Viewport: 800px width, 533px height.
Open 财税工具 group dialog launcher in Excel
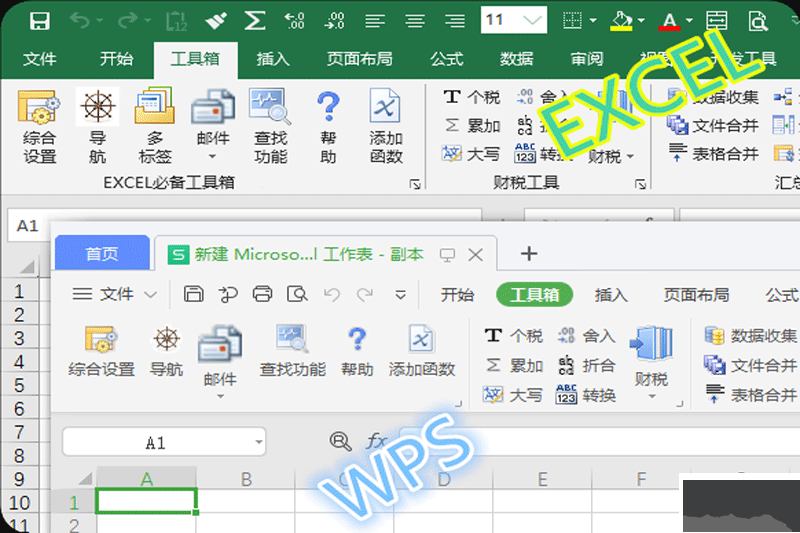point(640,184)
